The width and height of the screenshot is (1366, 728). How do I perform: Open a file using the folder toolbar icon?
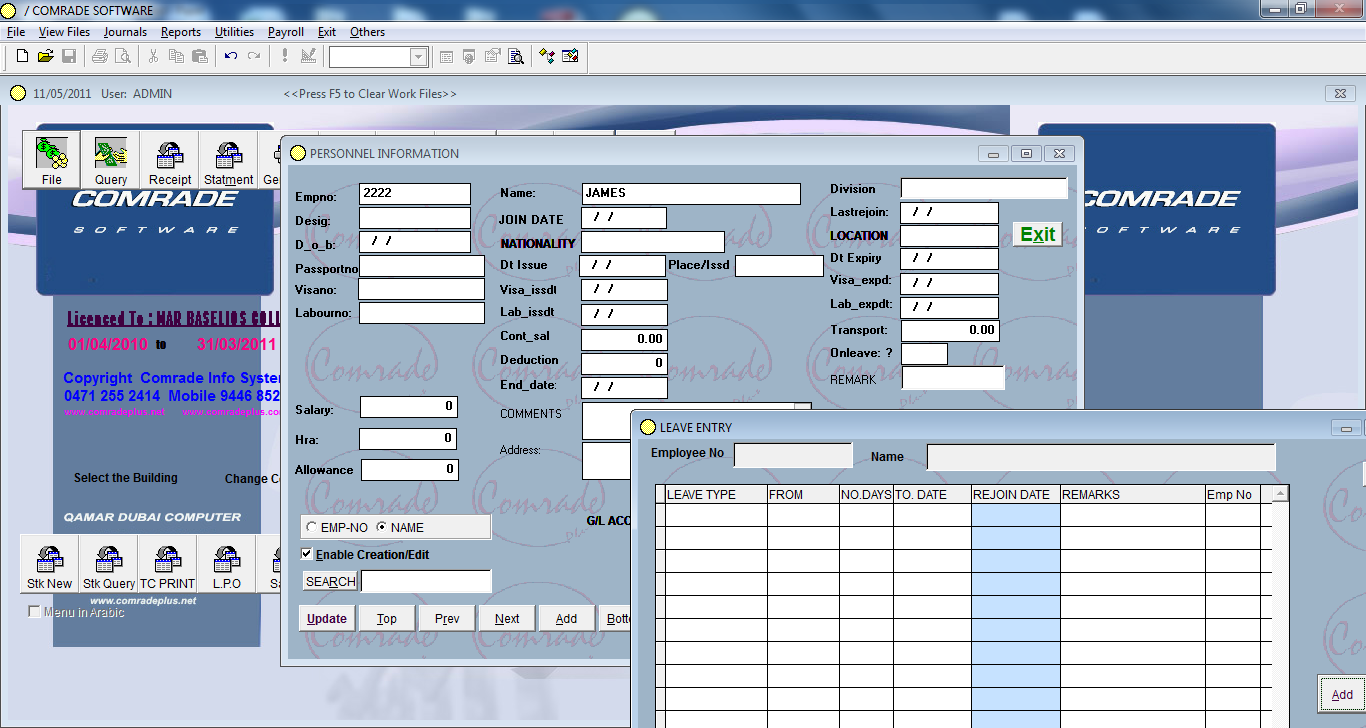pyautogui.click(x=45, y=56)
